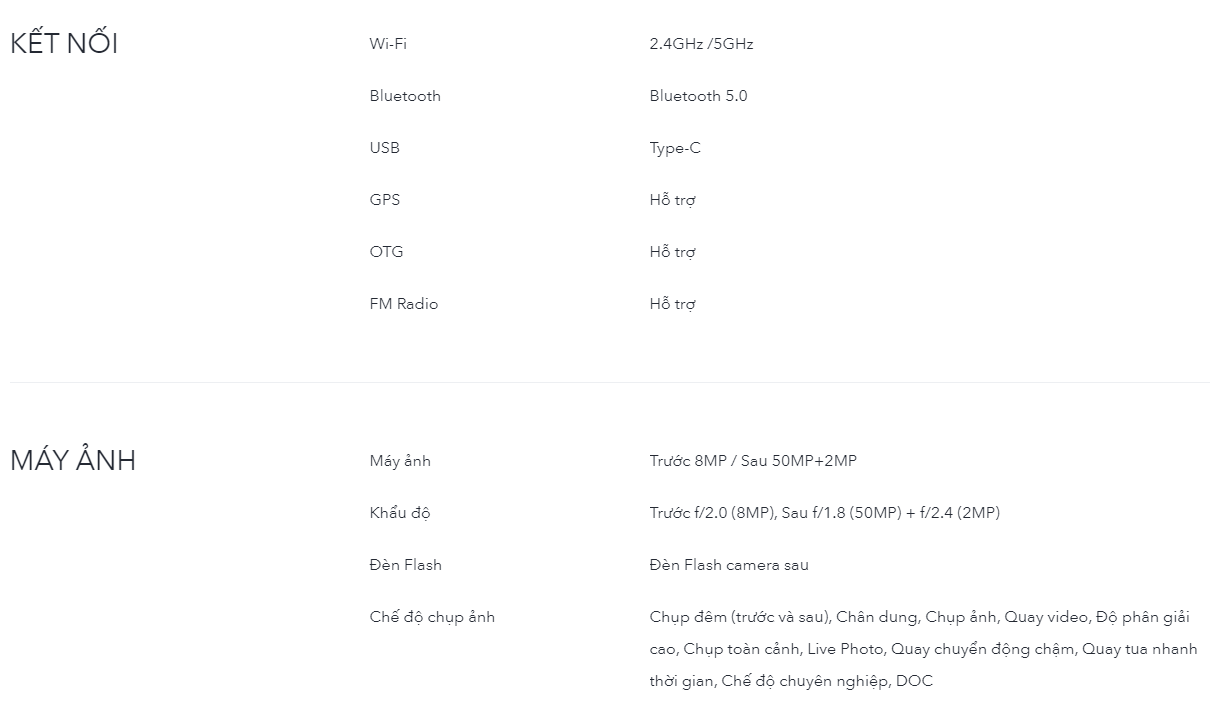Screen dimensions: 1216x706
Task: Click the Trước 8MP / Sau 50MP+2MP value
Action: click(x=753, y=461)
